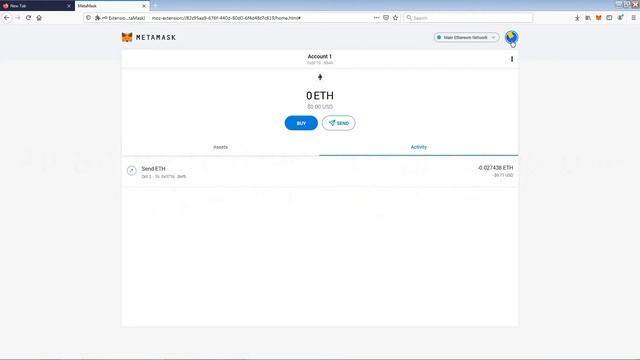
Task: Open the Main Ethereum Network dropdown
Action: pos(466,37)
